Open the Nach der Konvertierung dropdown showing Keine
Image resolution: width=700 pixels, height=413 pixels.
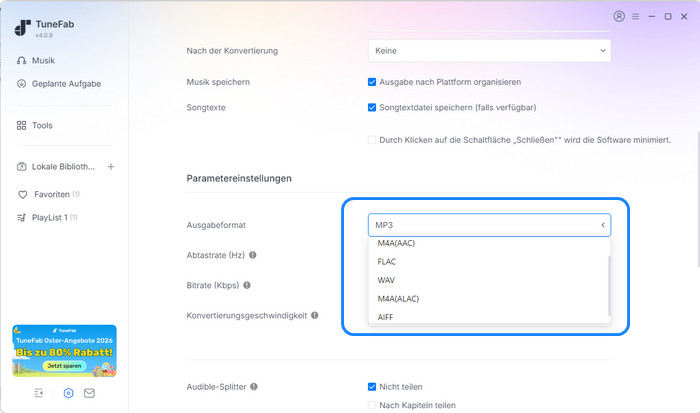click(489, 51)
